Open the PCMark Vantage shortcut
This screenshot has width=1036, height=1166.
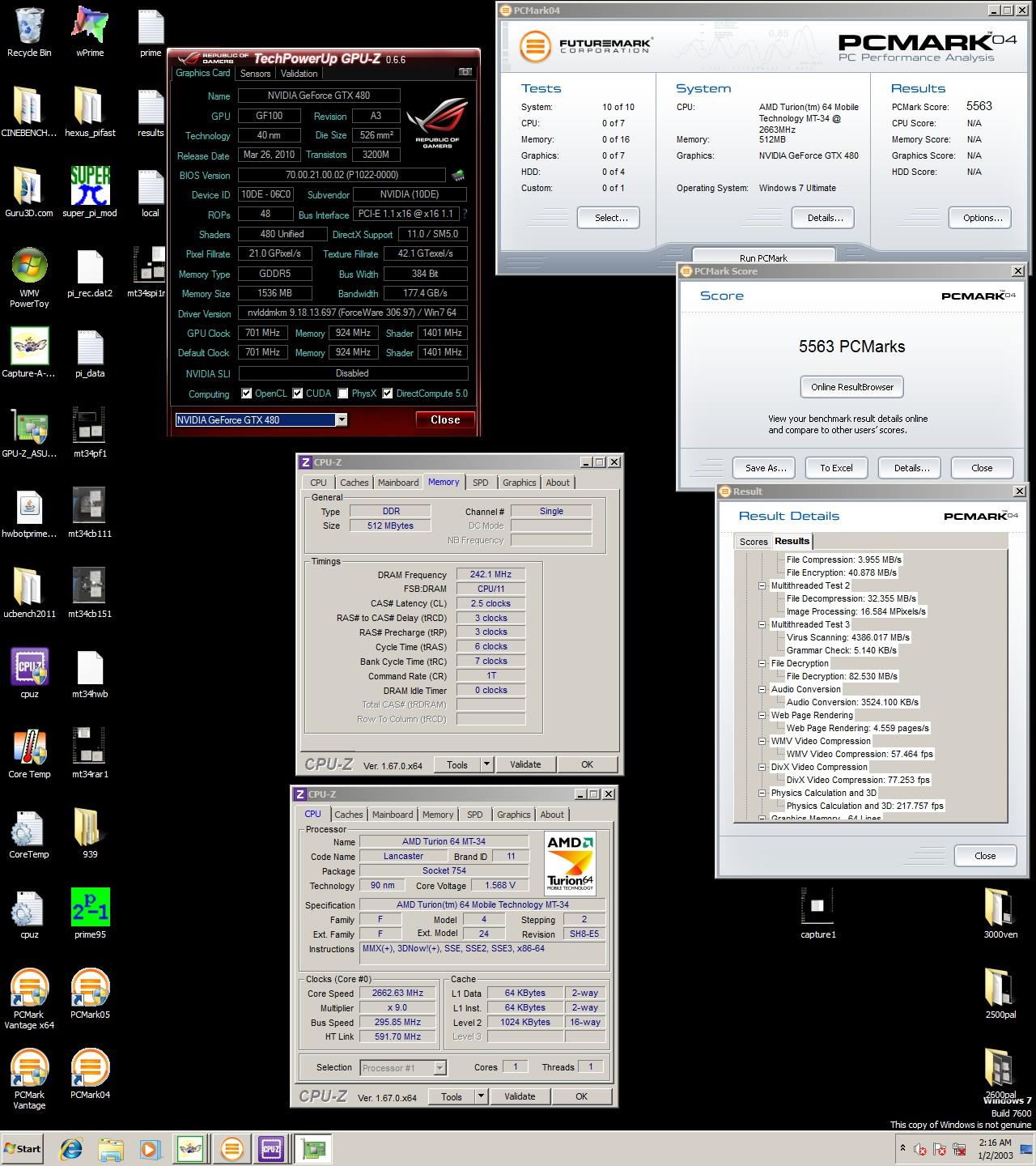click(x=29, y=1079)
